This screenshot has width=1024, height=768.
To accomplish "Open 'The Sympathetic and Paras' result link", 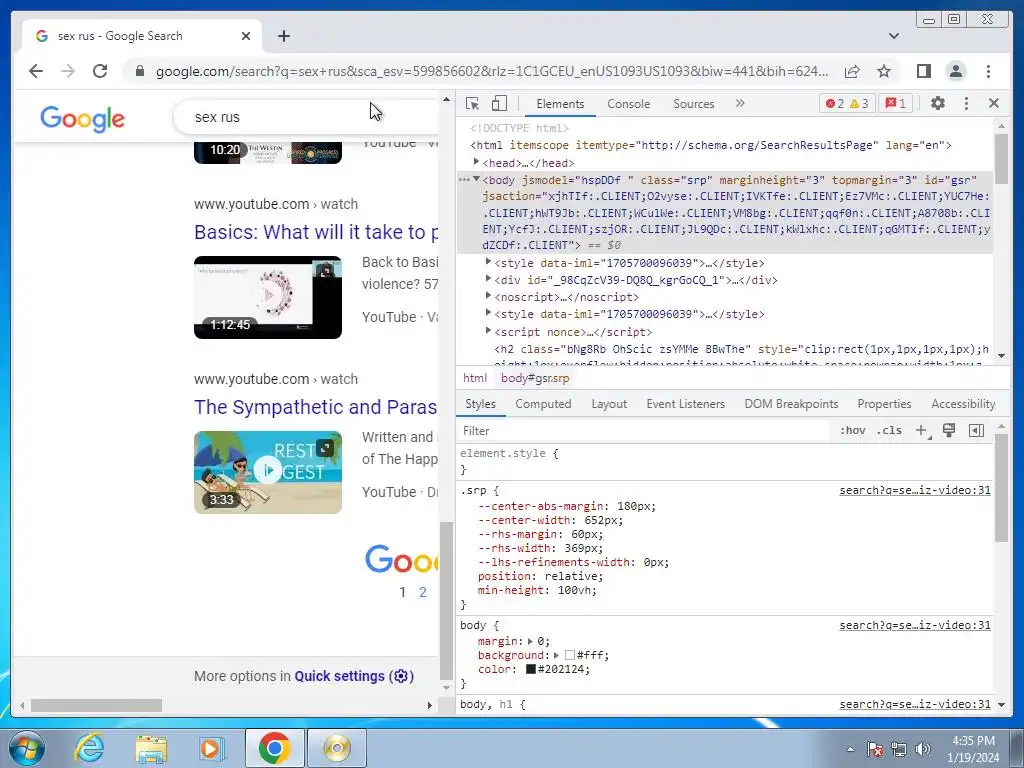I will [x=315, y=407].
